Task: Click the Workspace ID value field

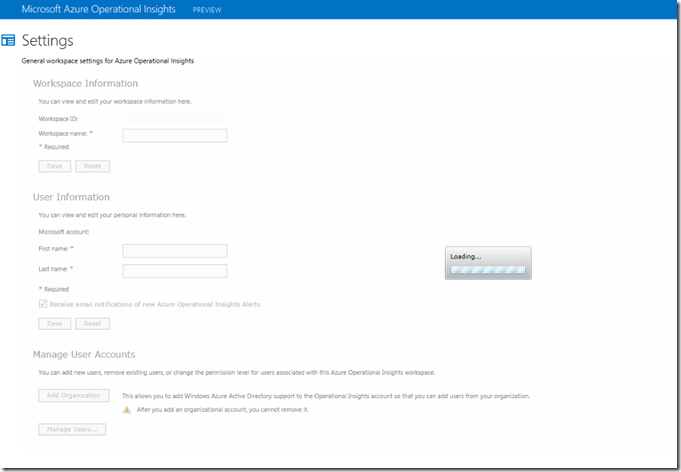Action: 174,118
